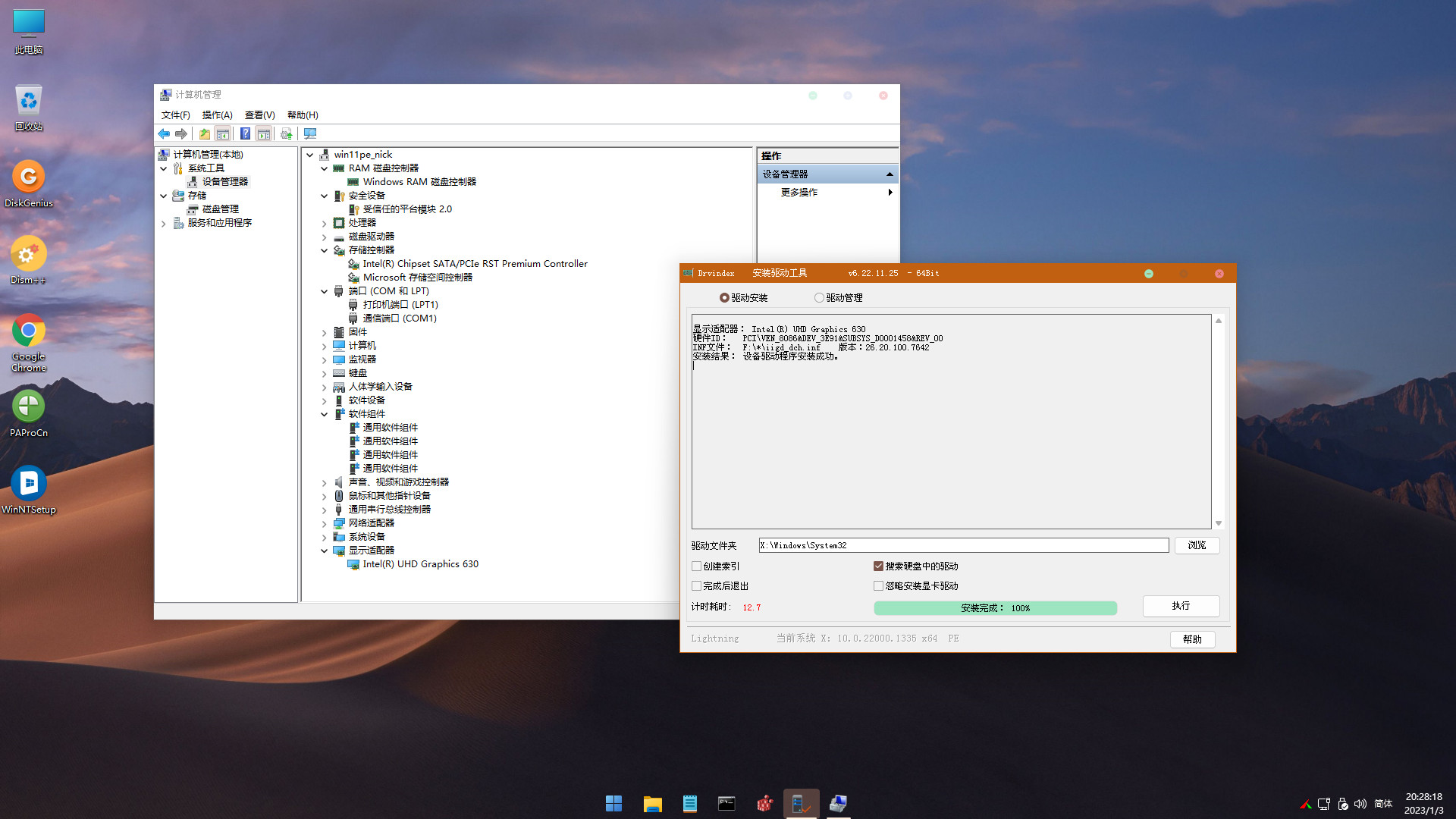This screenshot has width=1456, height=819.
Task: Click the Drvindex taskbar icon
Action: [x=801, y=803]
